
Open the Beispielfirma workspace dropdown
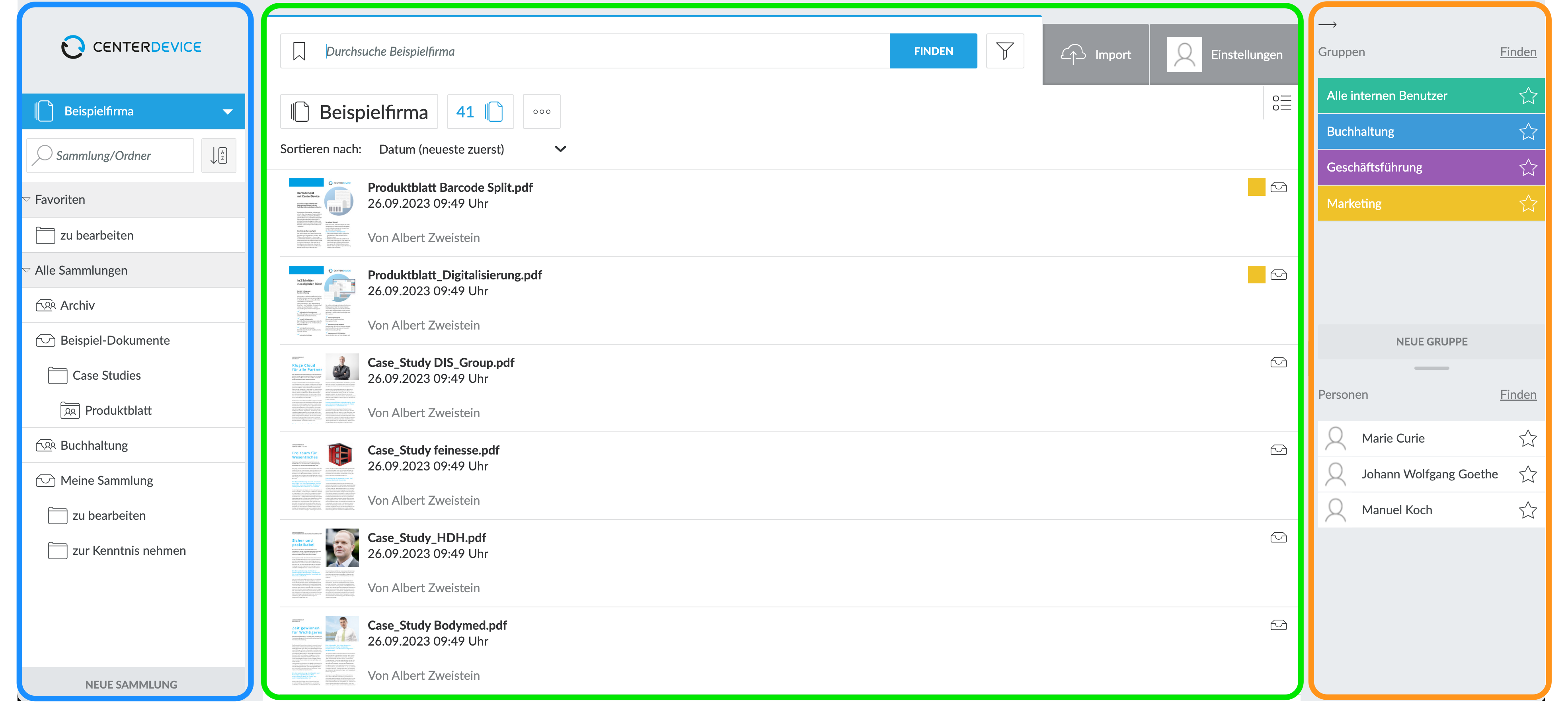[228, 111]
